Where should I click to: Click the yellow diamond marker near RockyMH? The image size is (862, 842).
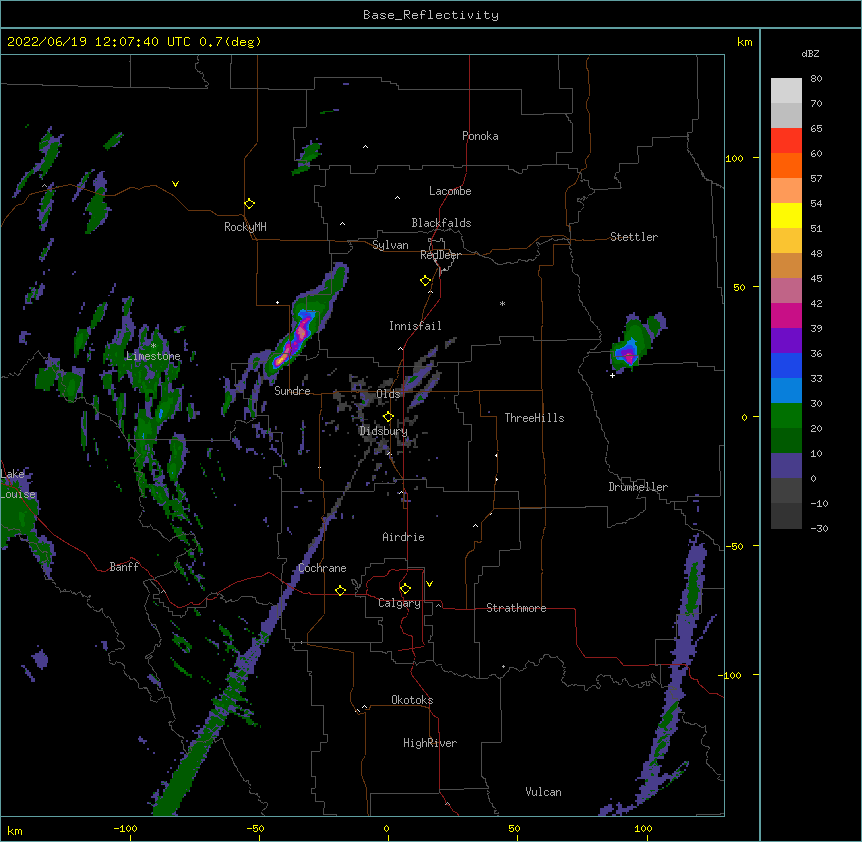coord(249,204)
